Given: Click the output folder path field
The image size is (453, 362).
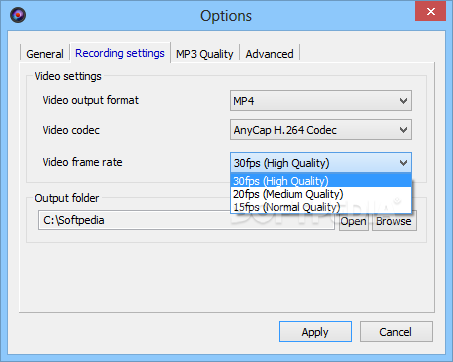Looking at the screenshot, I should pos(186,220).
